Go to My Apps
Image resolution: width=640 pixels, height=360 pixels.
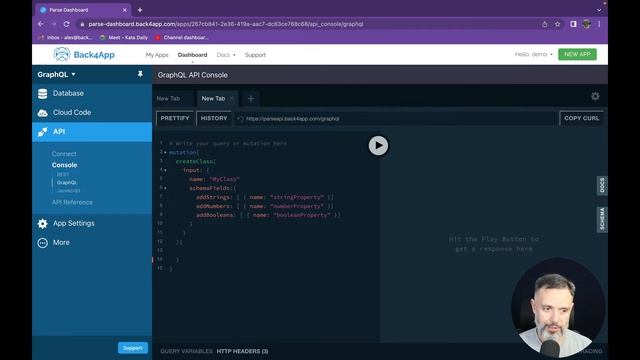157,55
